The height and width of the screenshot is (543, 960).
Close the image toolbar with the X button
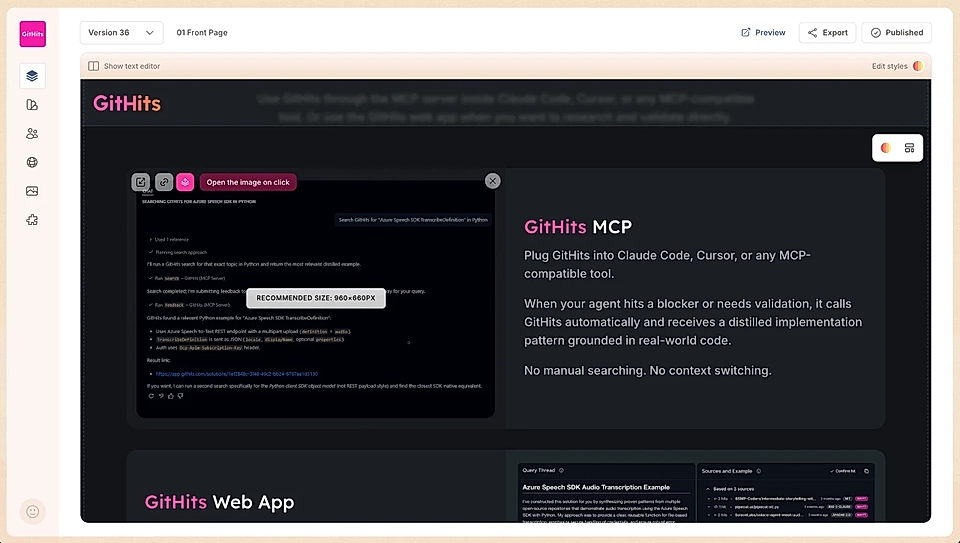coord(492,181)
